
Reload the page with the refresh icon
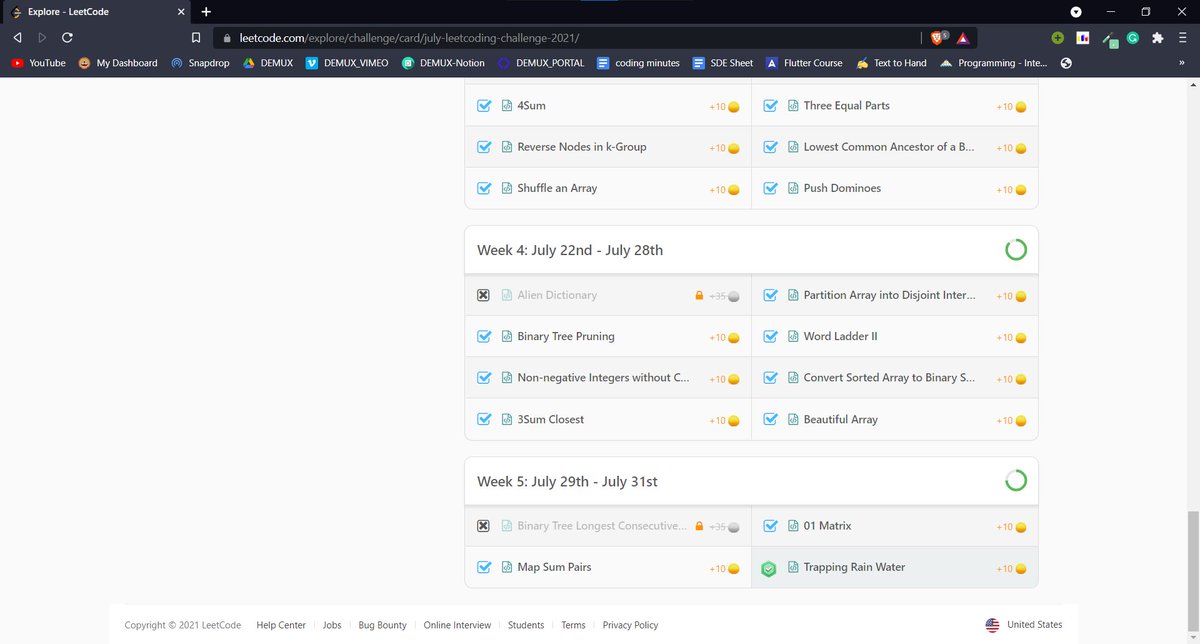[67, 38]
